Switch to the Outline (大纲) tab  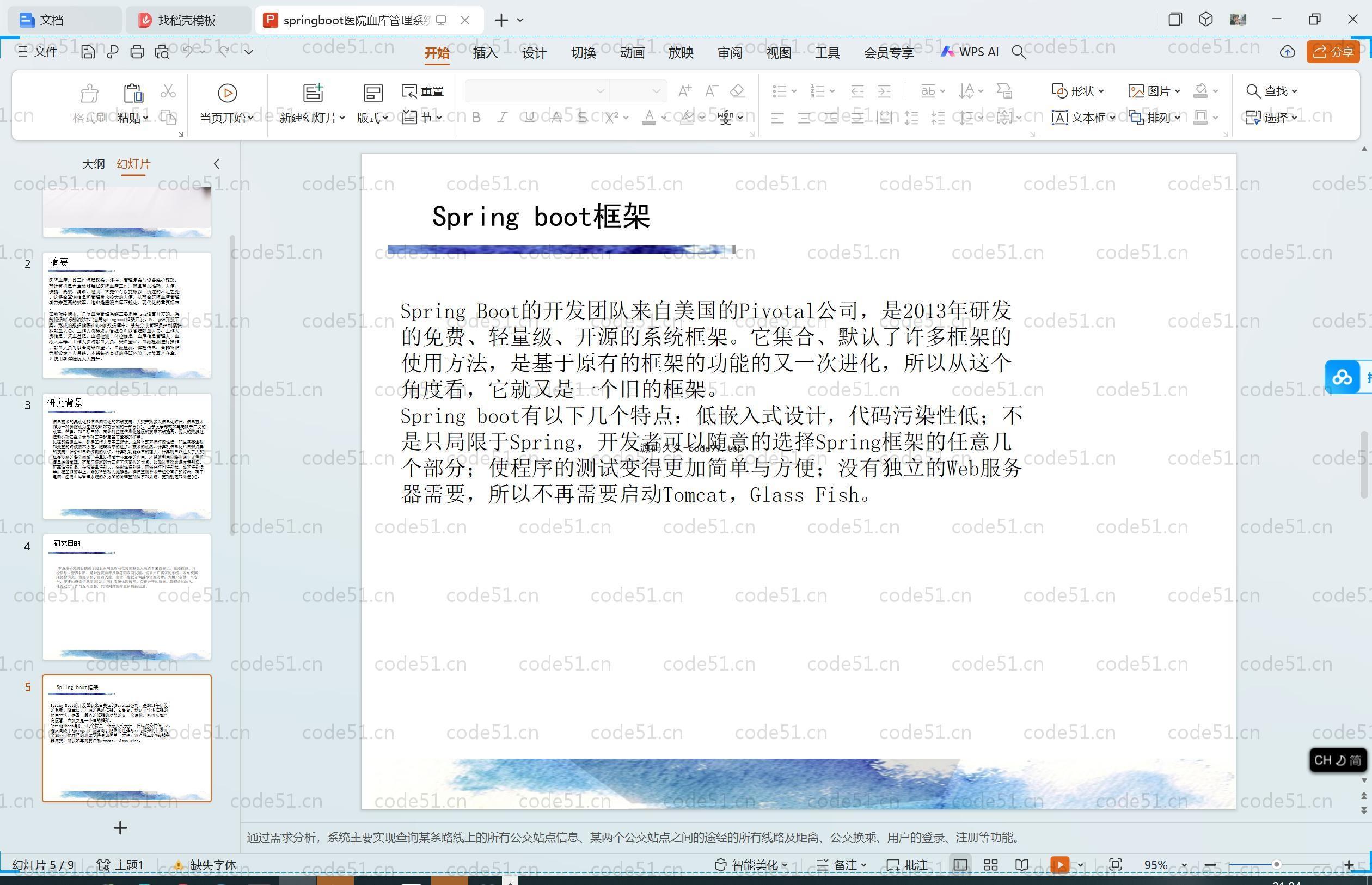click(x=93, y=164)
